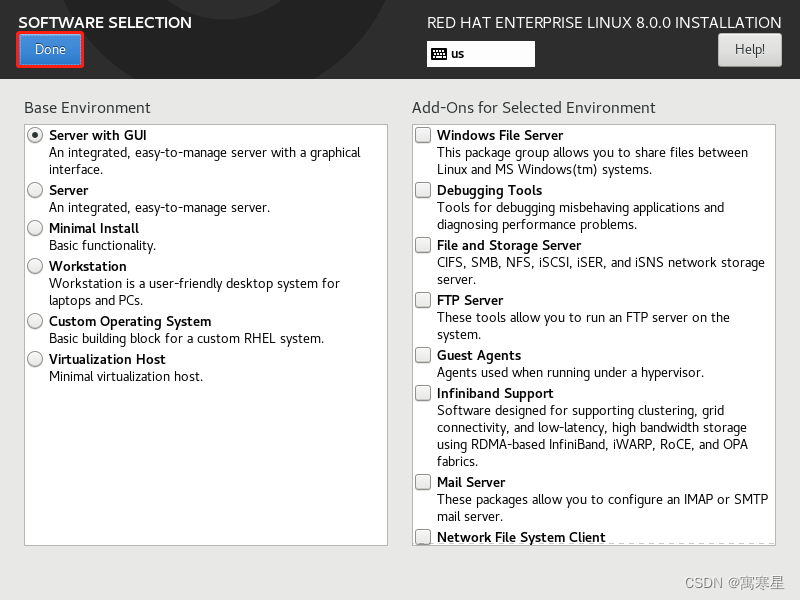
Task: Check the Network File System Client box
Action: coord(423,537)
